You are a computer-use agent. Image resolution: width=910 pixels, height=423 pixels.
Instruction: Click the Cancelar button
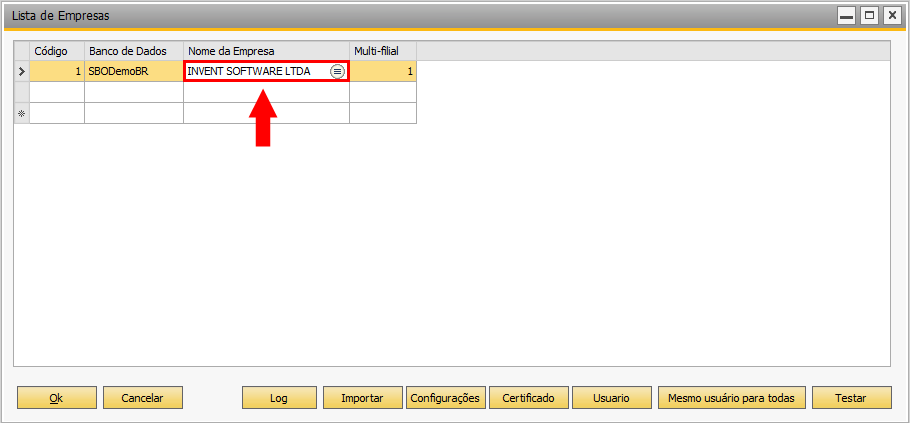tap(143, 398)
